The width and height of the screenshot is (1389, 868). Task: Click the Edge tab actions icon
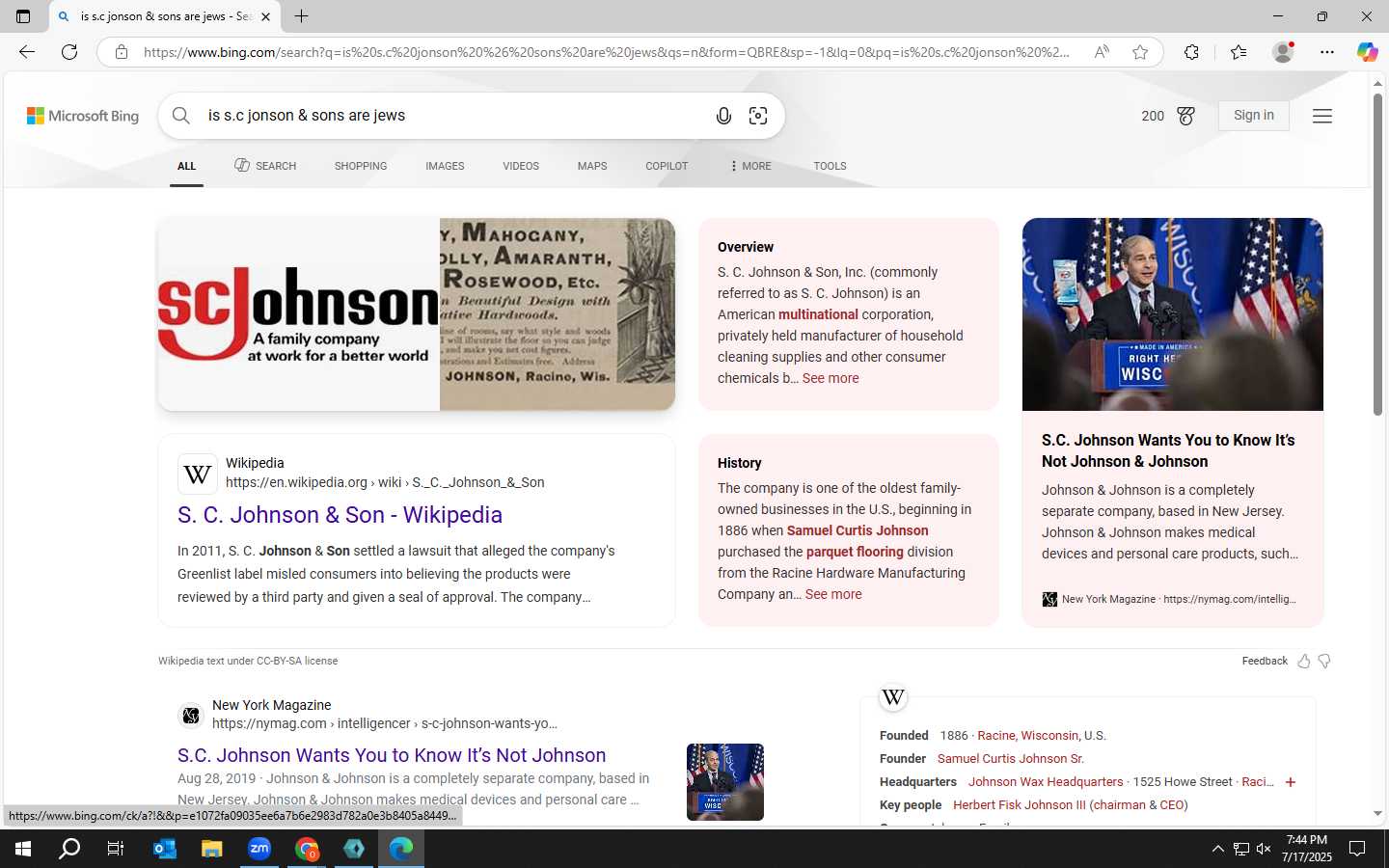[x=23, y=16]
